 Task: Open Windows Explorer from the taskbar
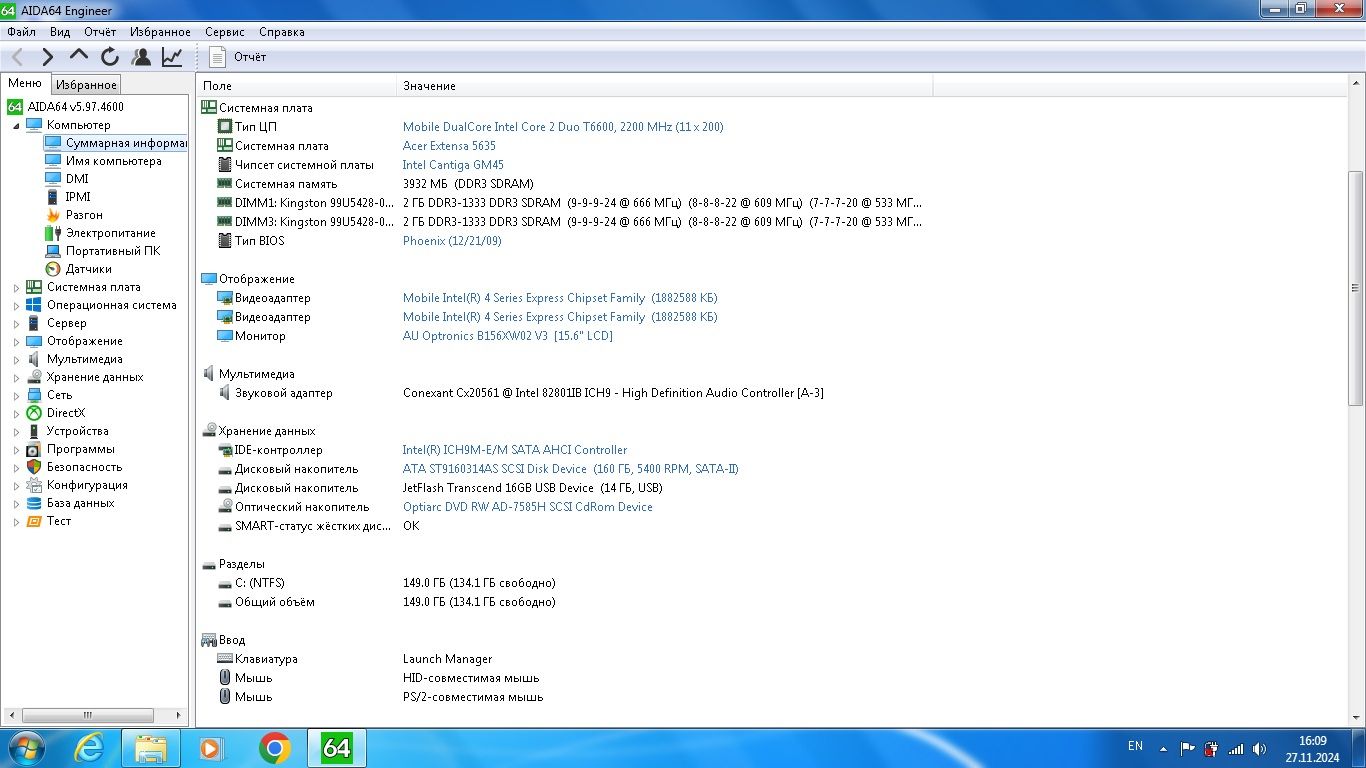(x=151, y=748)
